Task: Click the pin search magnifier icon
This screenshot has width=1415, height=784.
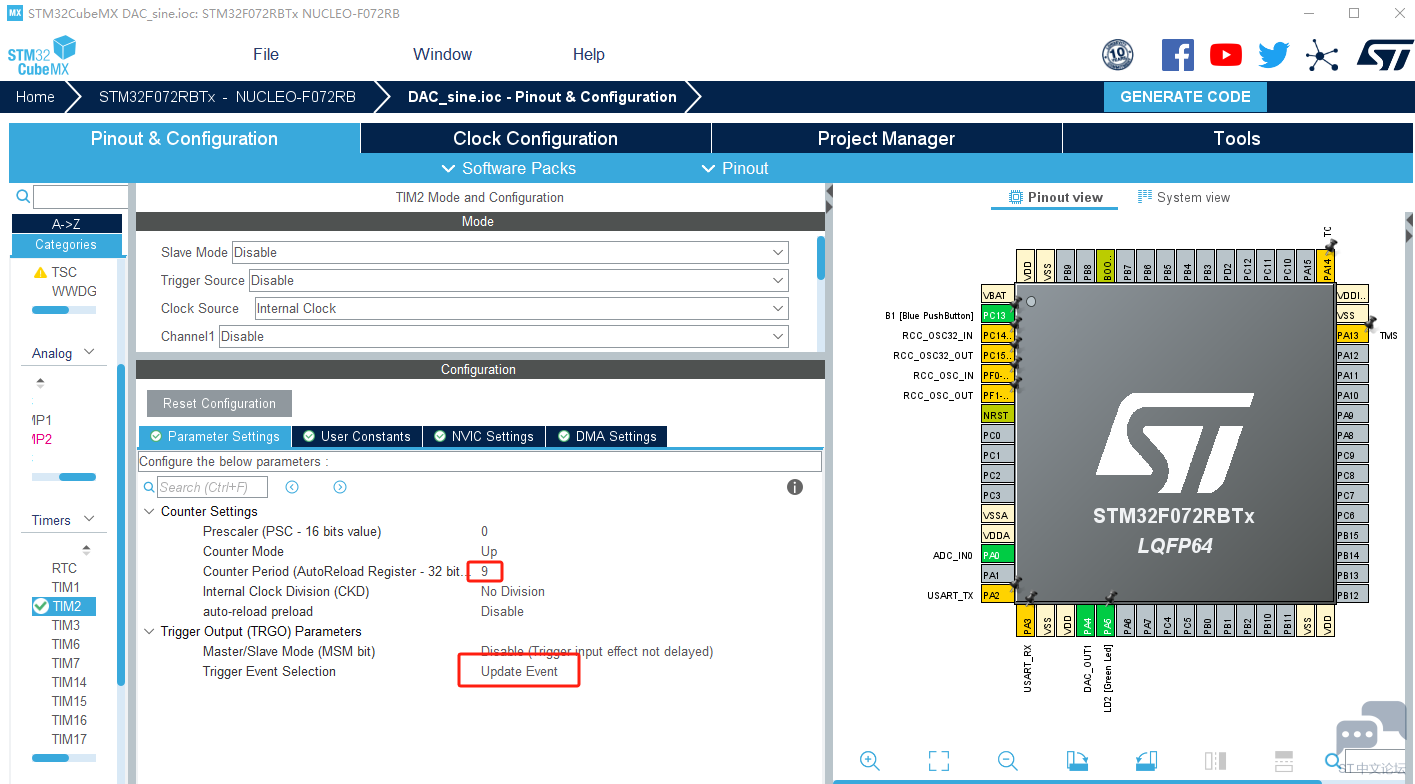Action: tap(1333, 761)
